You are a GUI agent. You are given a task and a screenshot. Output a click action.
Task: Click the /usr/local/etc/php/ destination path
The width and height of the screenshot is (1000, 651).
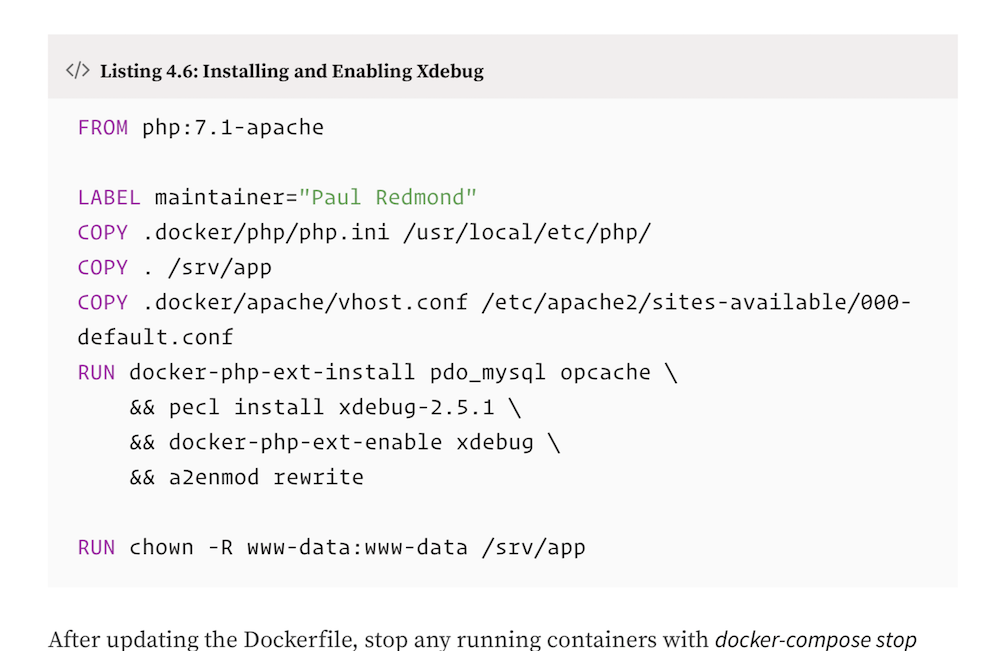pyautogui.click(x=527, y=233)
